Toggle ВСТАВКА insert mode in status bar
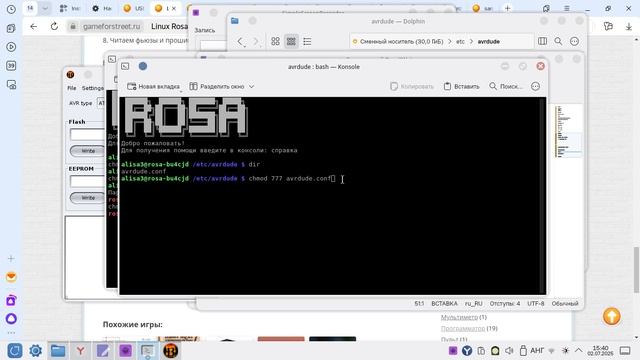The width and height of the screenshot is (640, 360). pos(444,304)
